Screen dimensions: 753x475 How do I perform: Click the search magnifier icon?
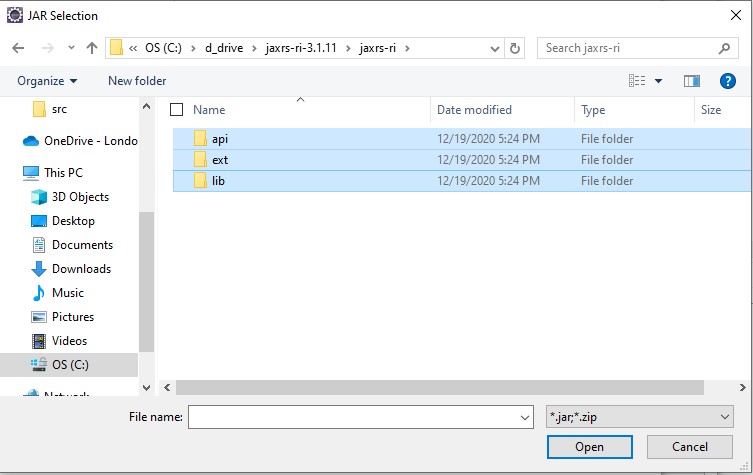724,48
